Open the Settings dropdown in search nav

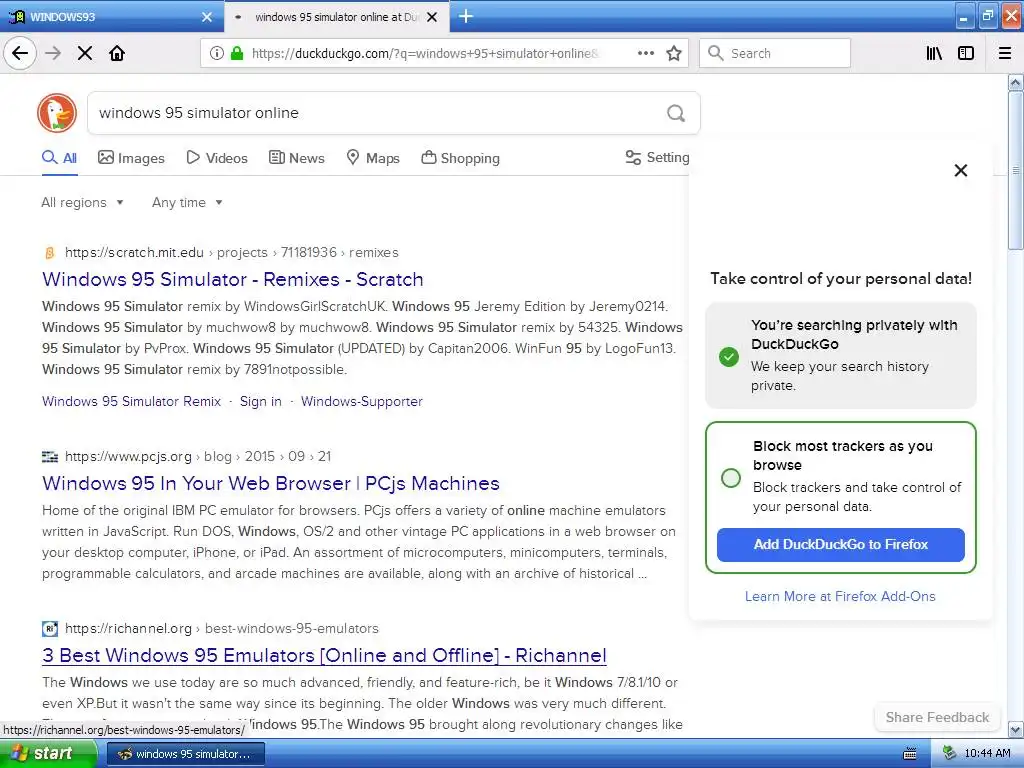[657, 157]
